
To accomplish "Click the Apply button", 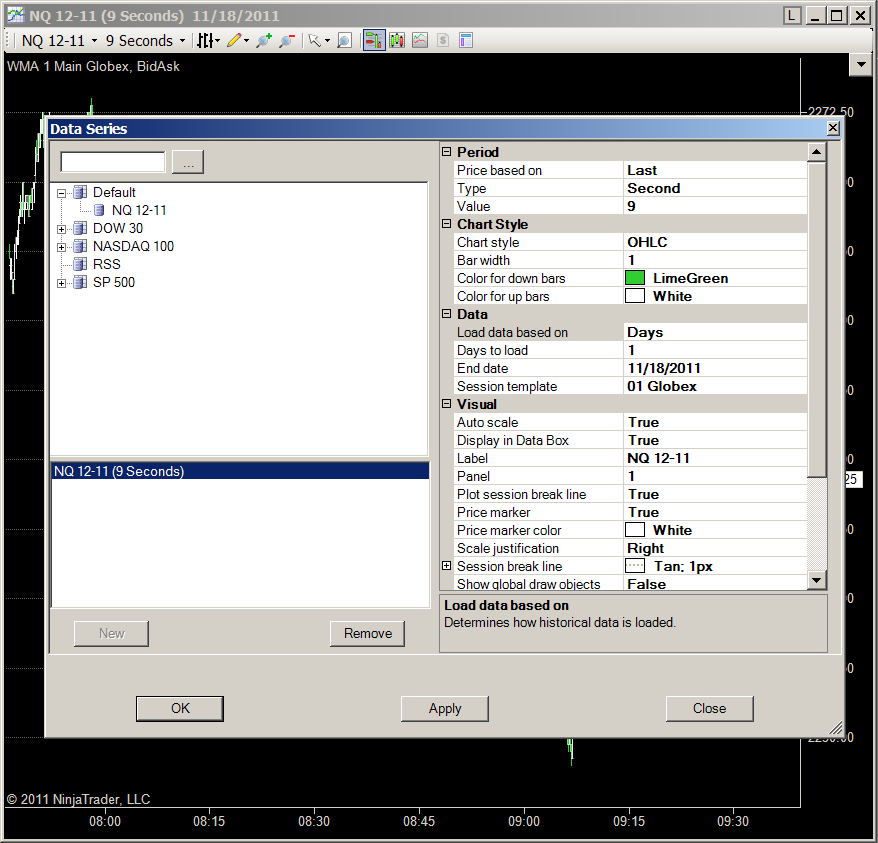I will tap(445, 709).
